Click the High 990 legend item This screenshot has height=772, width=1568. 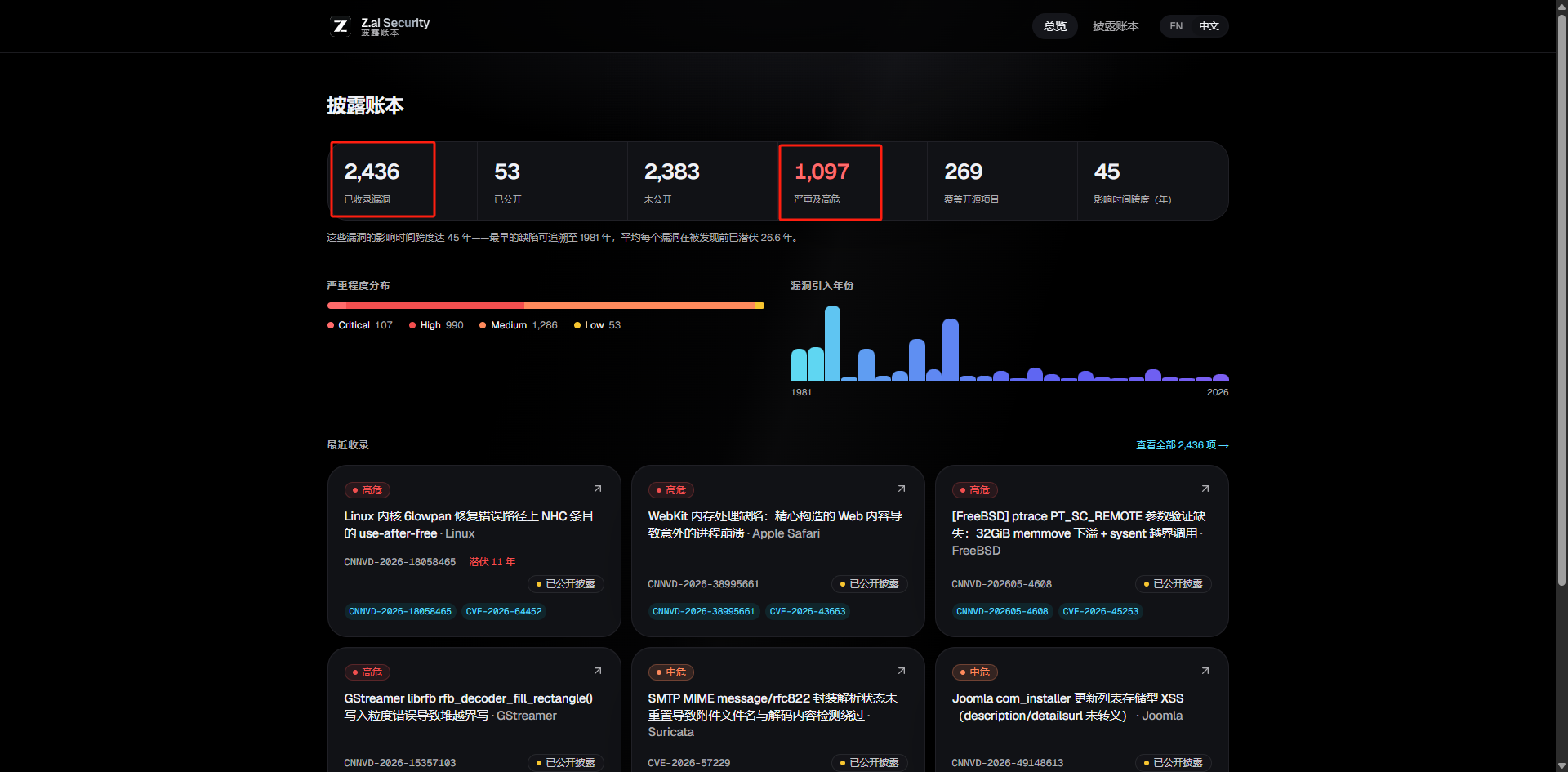436,325
